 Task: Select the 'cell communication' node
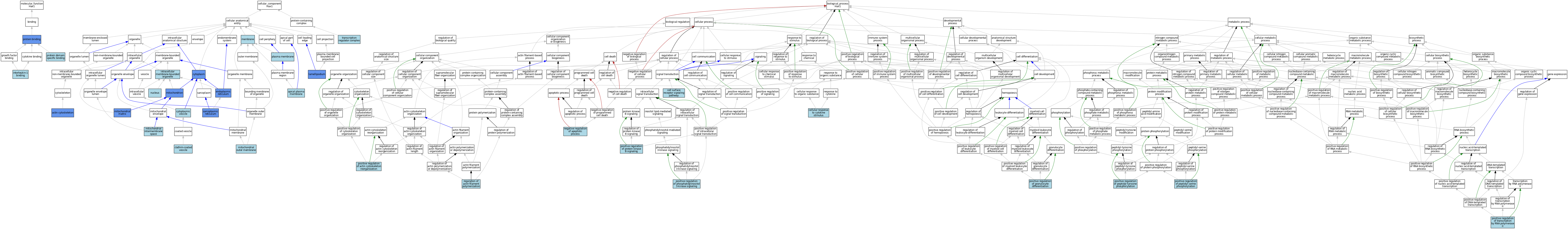tap(704, 57)
